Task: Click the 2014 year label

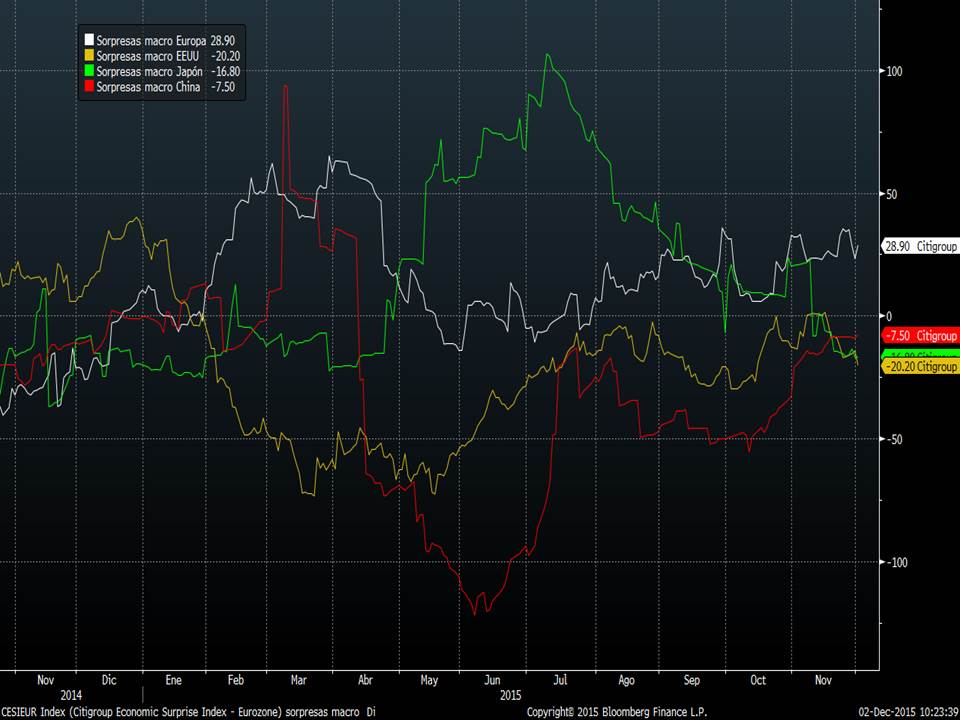Action: (x=70, y=696)
